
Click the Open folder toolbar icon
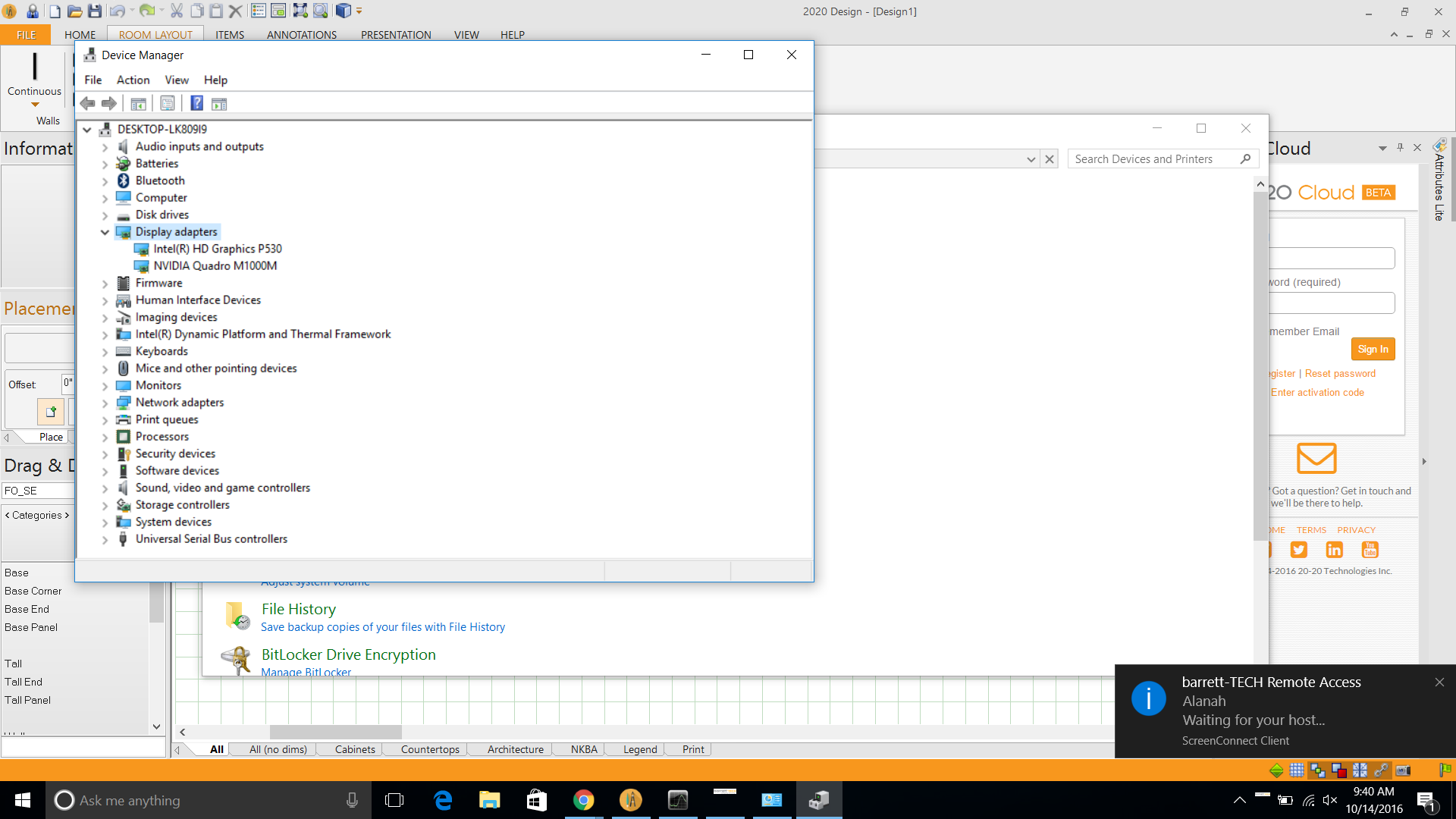pos(74,11)
